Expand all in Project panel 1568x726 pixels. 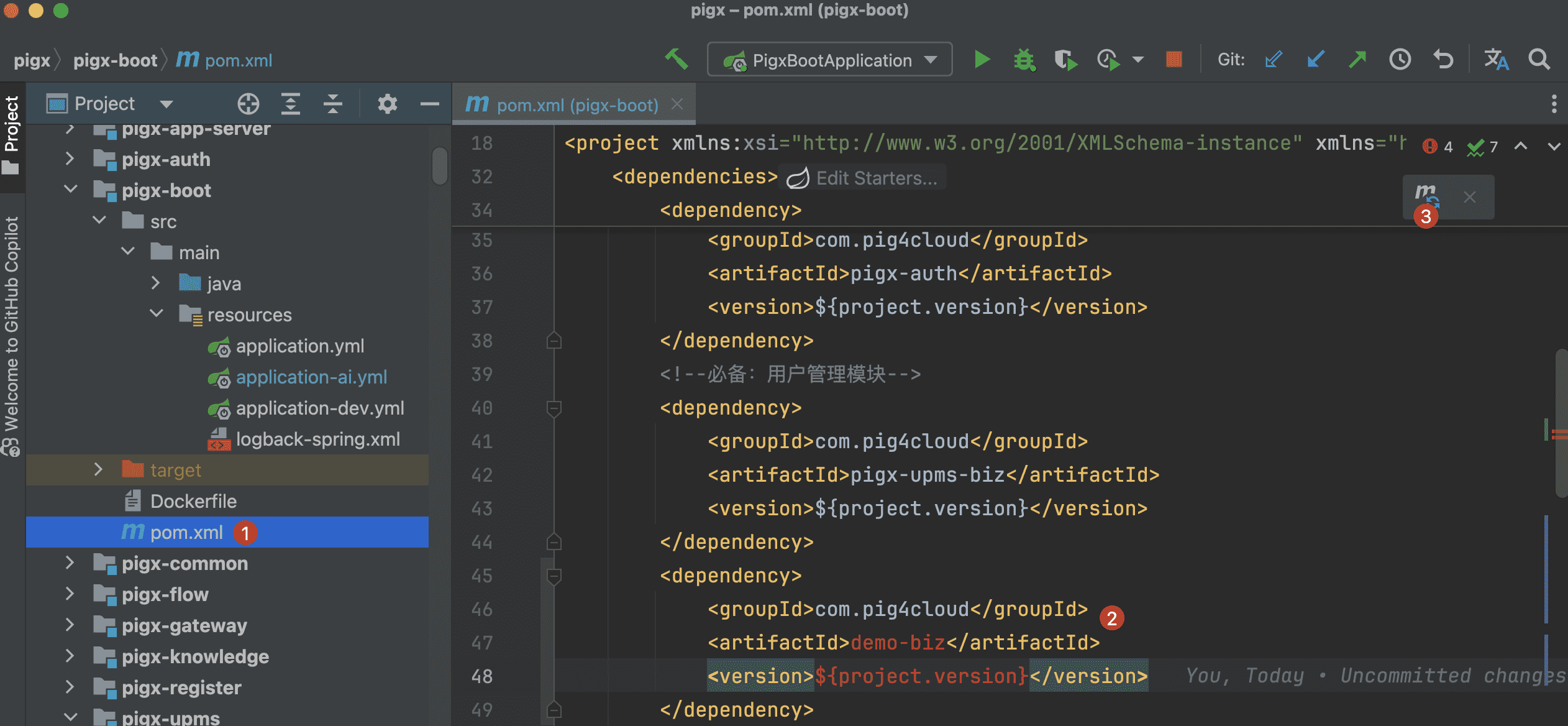tap(290, 103)
